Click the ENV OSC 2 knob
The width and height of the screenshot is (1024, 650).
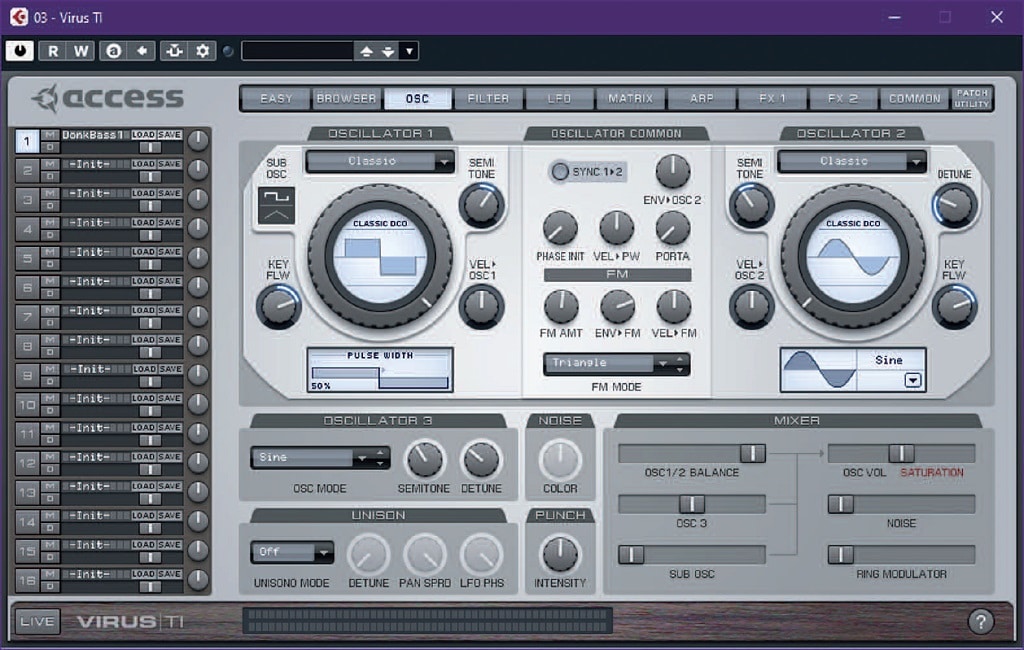[672, 172]
